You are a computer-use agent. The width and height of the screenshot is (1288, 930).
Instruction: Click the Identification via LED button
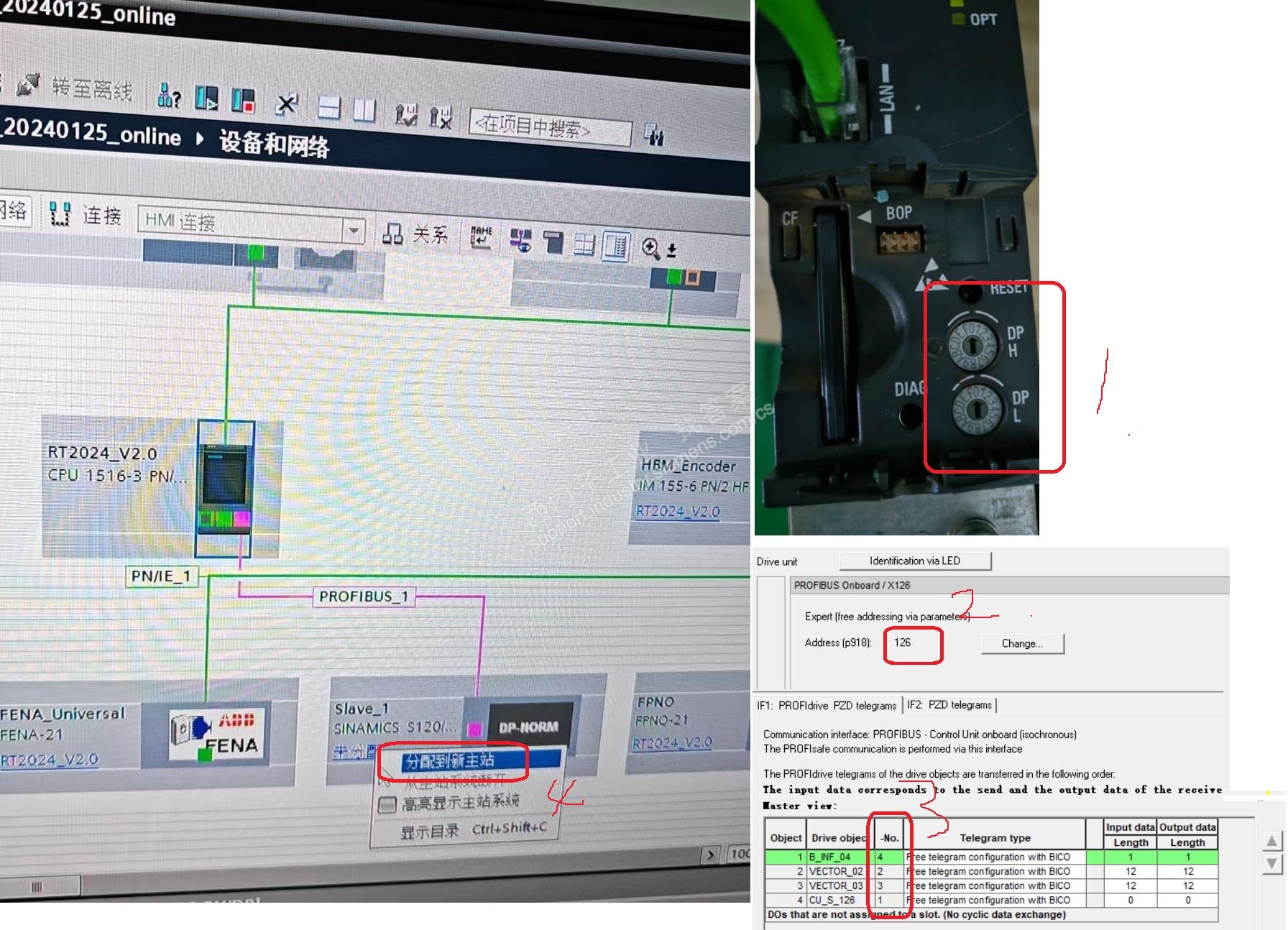[915, 561]
